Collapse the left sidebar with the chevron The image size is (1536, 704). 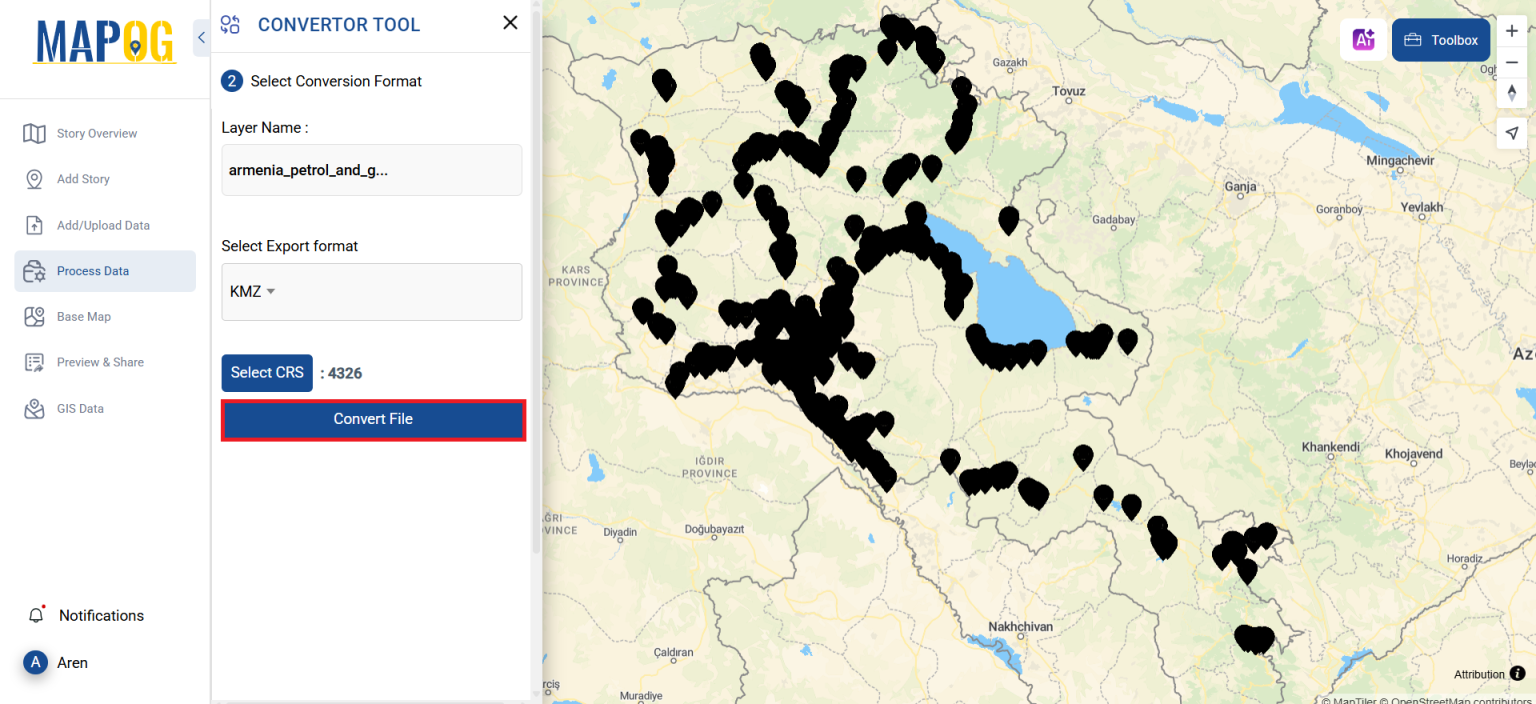click(x=200, y=37)
